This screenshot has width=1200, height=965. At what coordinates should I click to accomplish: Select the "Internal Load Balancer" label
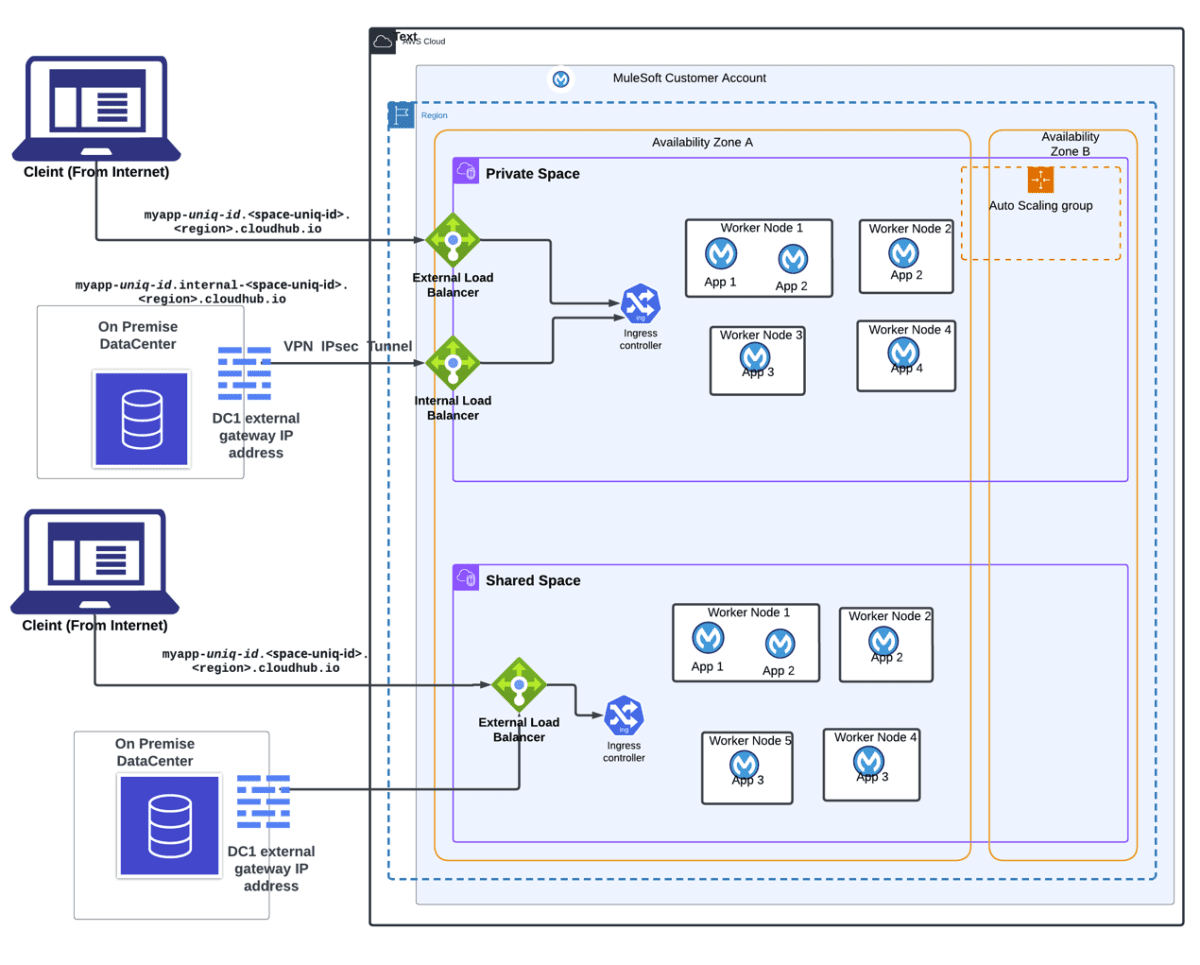453,408
